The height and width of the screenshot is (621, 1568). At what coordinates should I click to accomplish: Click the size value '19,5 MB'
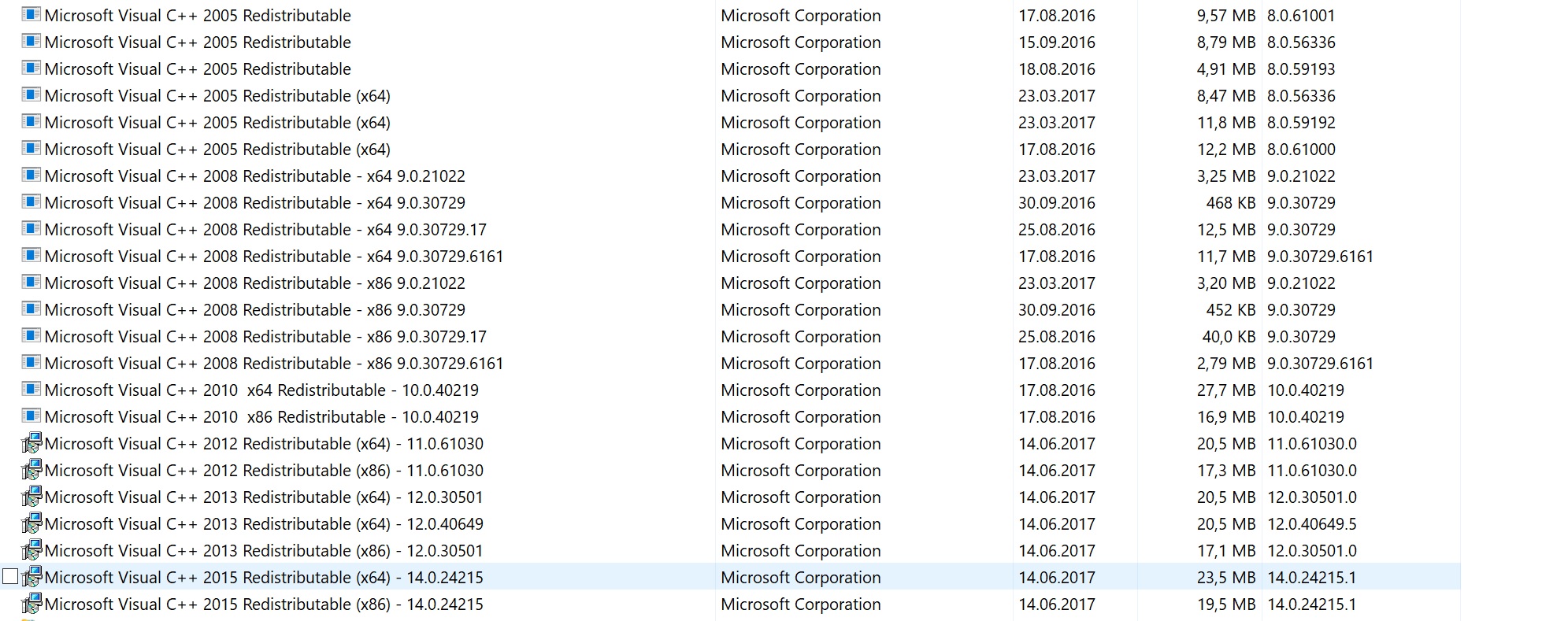(1226, 604)
